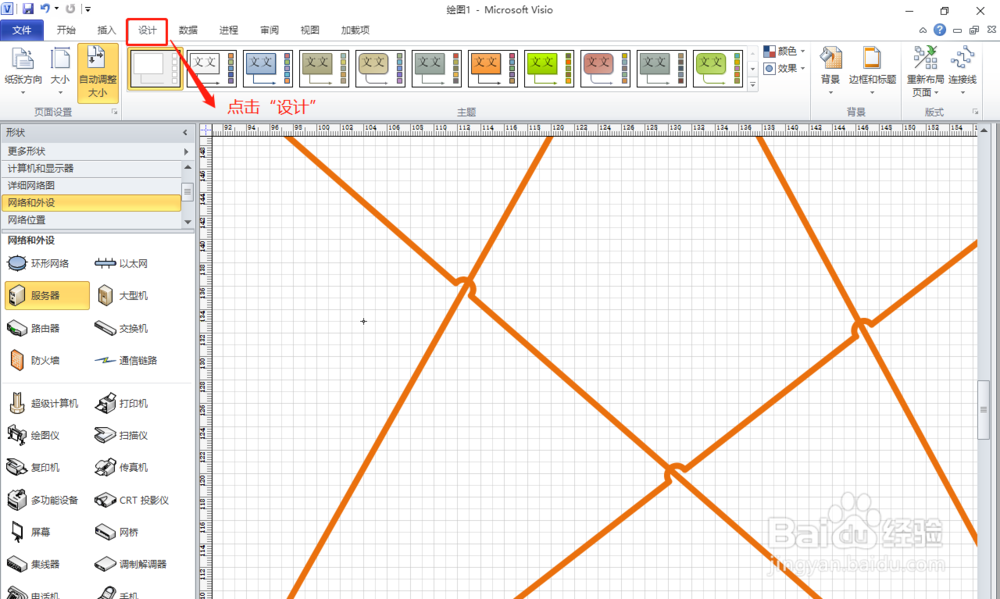Open the page Size (大小) button
This screenshot has height=599, width=1000.
click(x=60, y=71)
